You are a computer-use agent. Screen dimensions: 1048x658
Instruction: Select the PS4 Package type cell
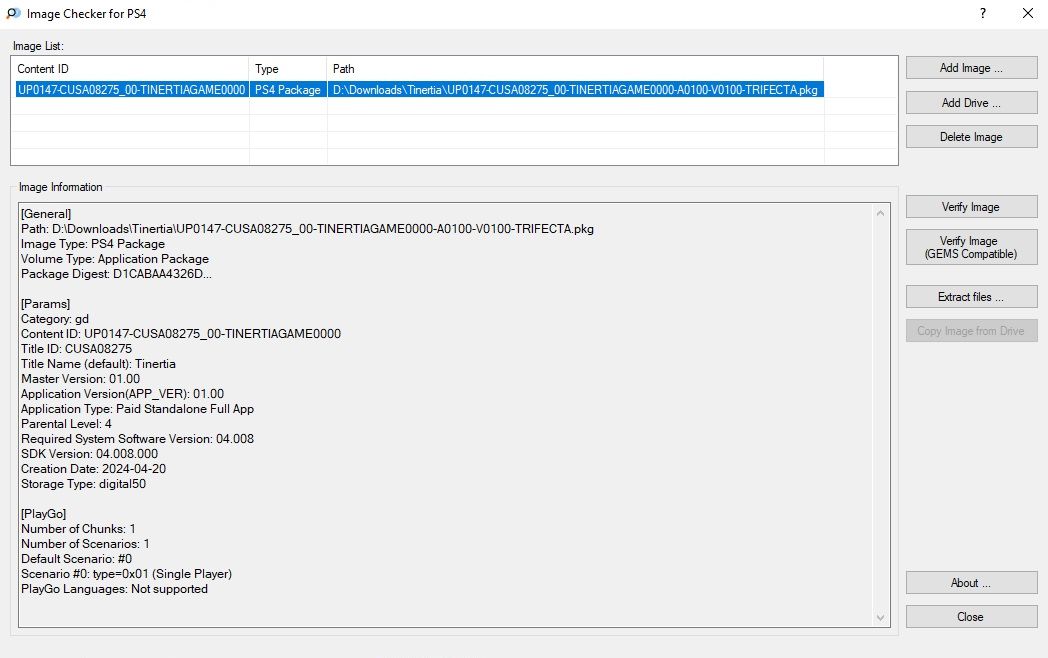288,90
